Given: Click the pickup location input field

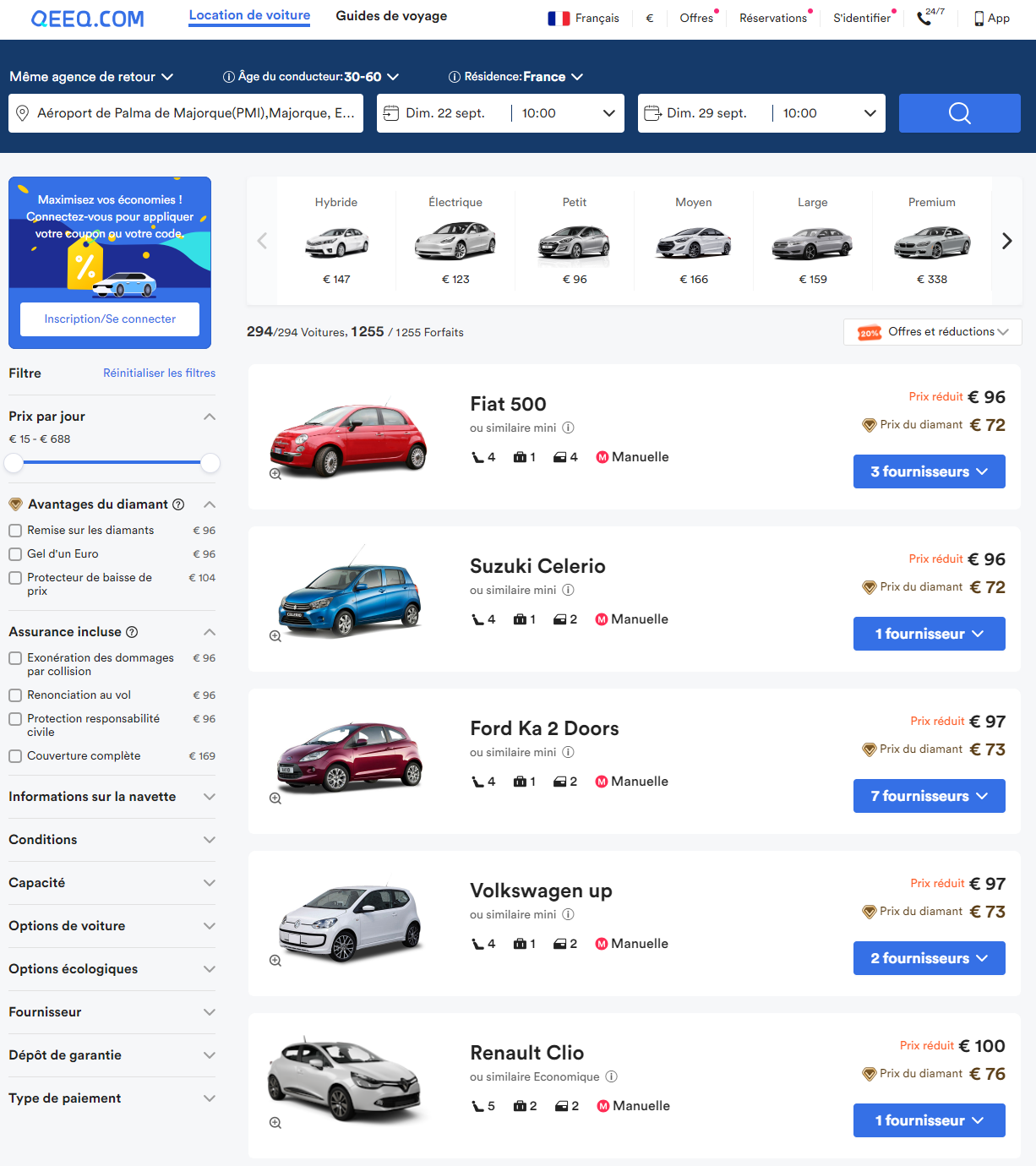Looking at the screenshot, I should [x=186, y=113].
